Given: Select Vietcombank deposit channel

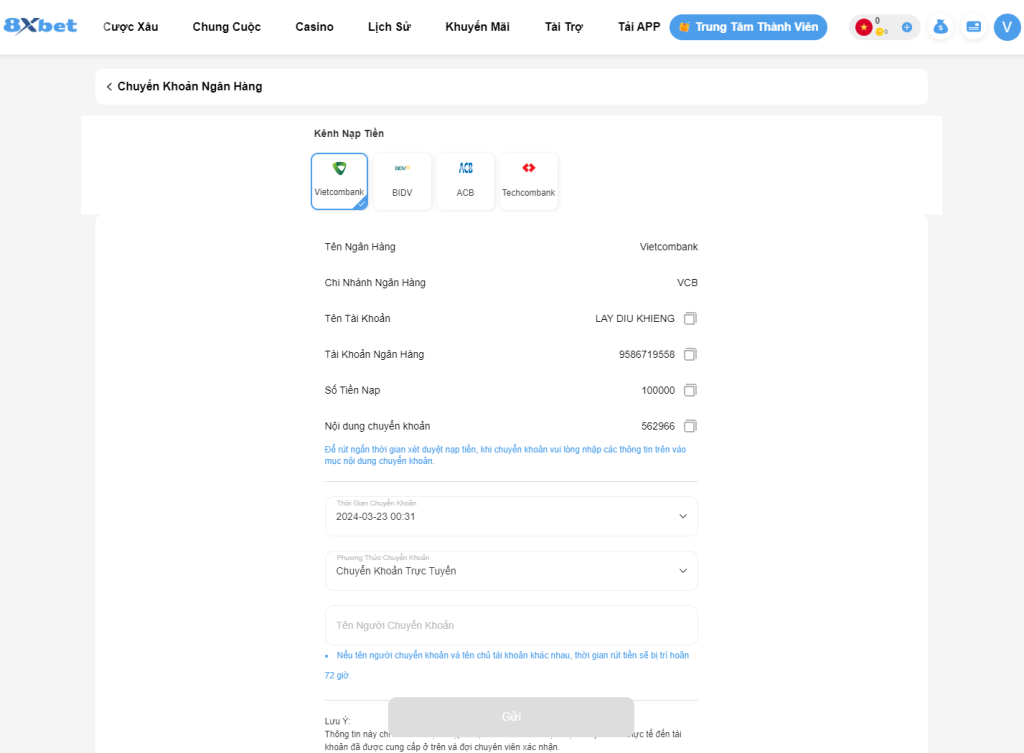Looking at the screenshot, I should point(339,181).
